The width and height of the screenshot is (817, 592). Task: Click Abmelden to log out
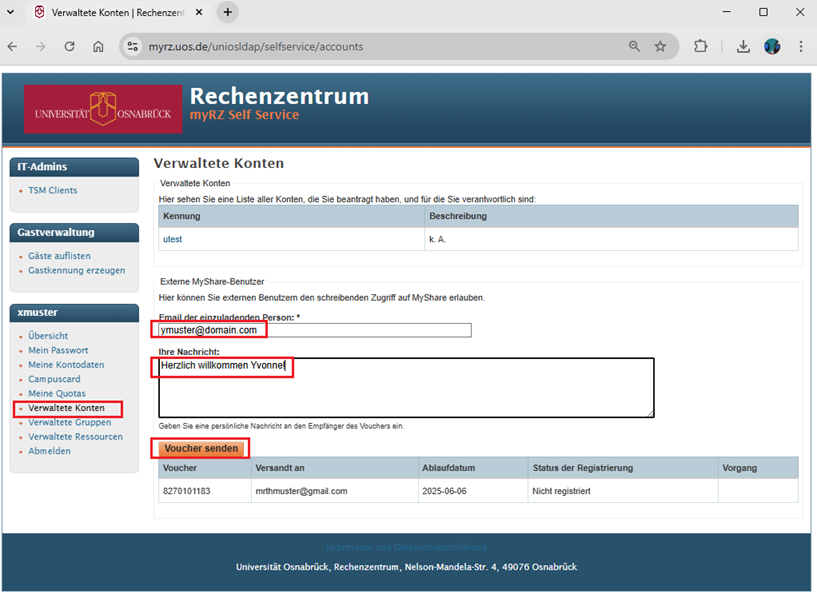pyautogui.click(x=49, y=451)
